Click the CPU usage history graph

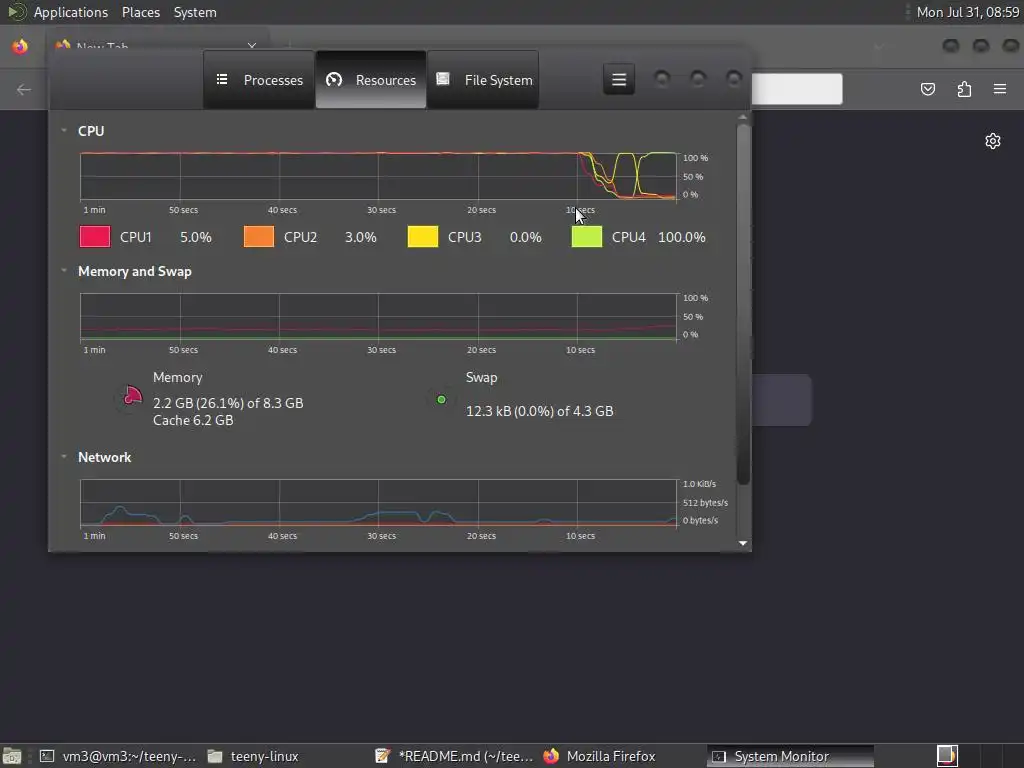[x=378, y=176]
